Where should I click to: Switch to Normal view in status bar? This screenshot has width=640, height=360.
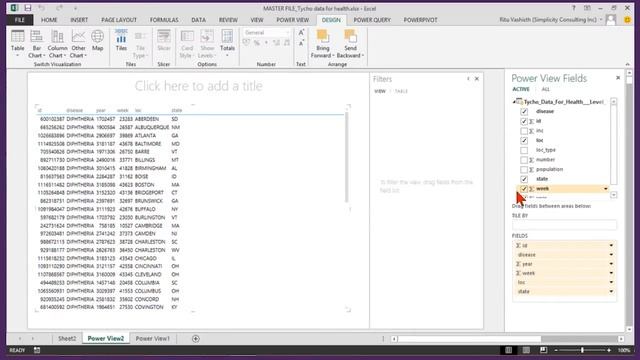(509, 350)
